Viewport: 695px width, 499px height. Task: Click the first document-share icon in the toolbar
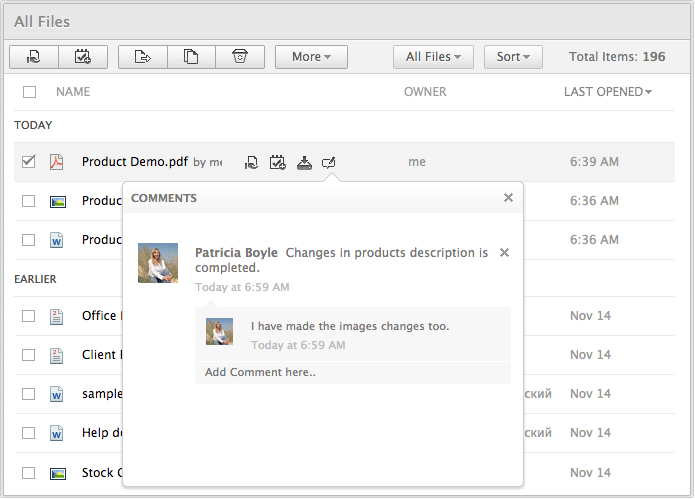click(x=33, y=57)
